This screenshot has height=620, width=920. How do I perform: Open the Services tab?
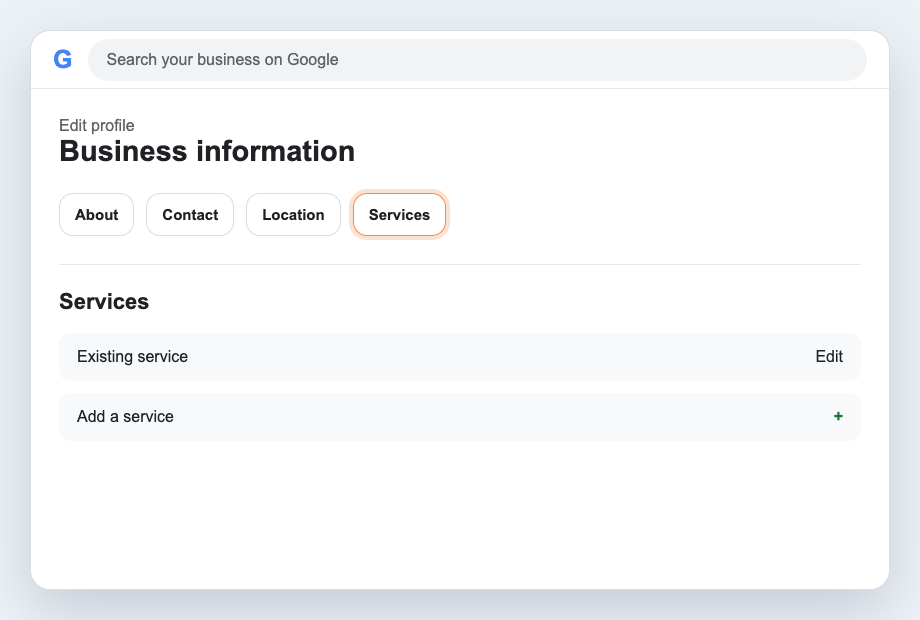400,215
